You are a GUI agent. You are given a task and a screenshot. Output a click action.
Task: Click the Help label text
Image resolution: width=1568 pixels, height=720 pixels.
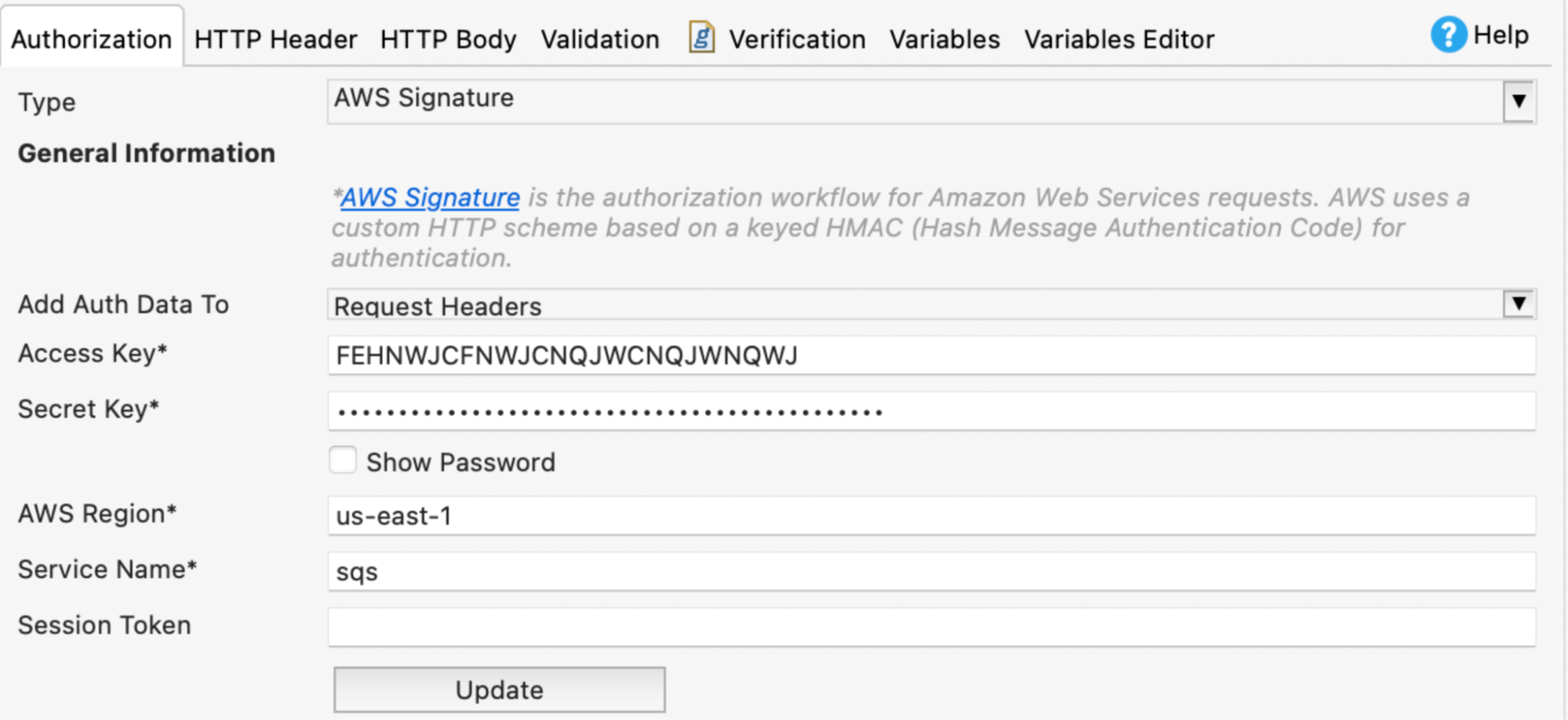point(1501,35)
